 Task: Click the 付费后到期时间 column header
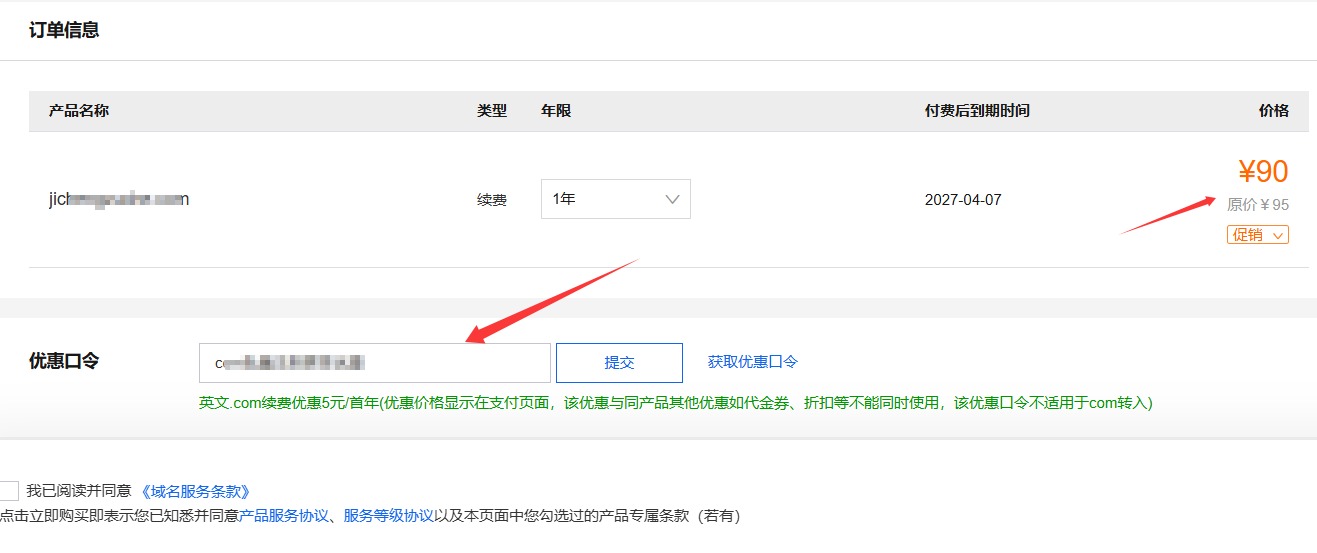pyautogui.click(x=977, y=111)
